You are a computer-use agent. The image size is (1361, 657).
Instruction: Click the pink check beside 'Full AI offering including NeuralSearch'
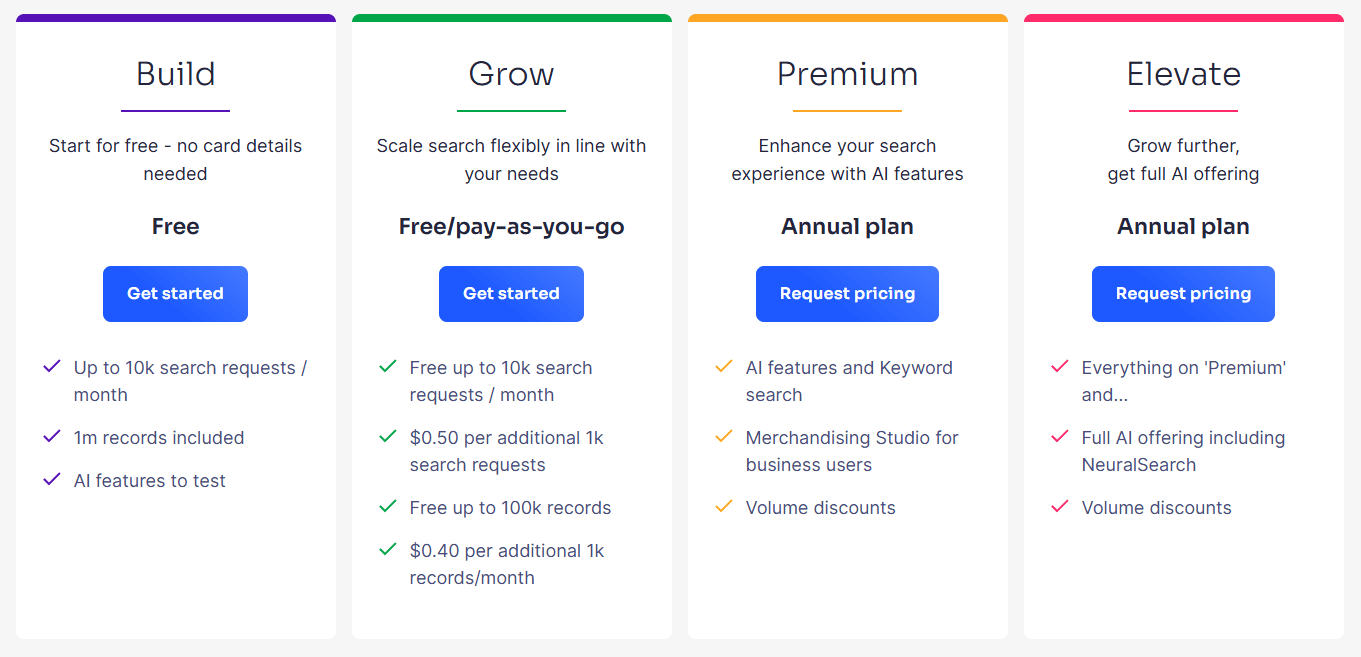(x=1060, y=437)
